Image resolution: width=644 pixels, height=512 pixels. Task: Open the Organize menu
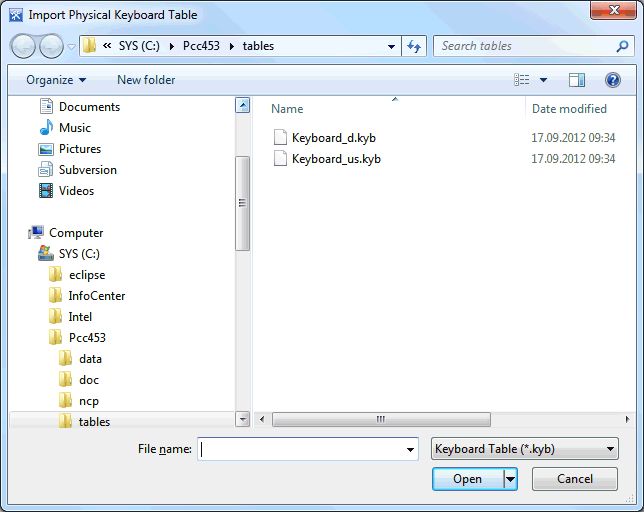point(56,80)
